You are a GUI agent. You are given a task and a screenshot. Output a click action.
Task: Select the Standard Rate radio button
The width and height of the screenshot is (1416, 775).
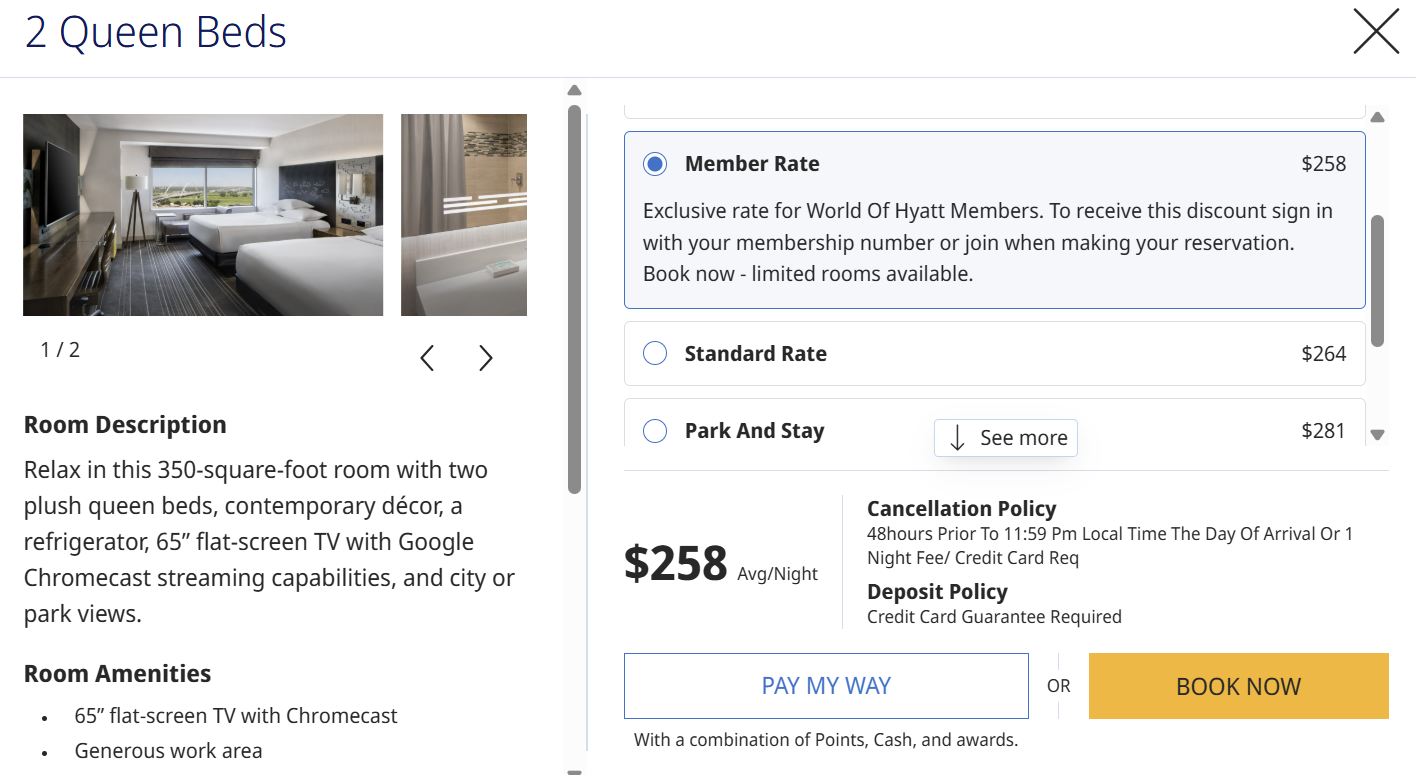(655, 353)
